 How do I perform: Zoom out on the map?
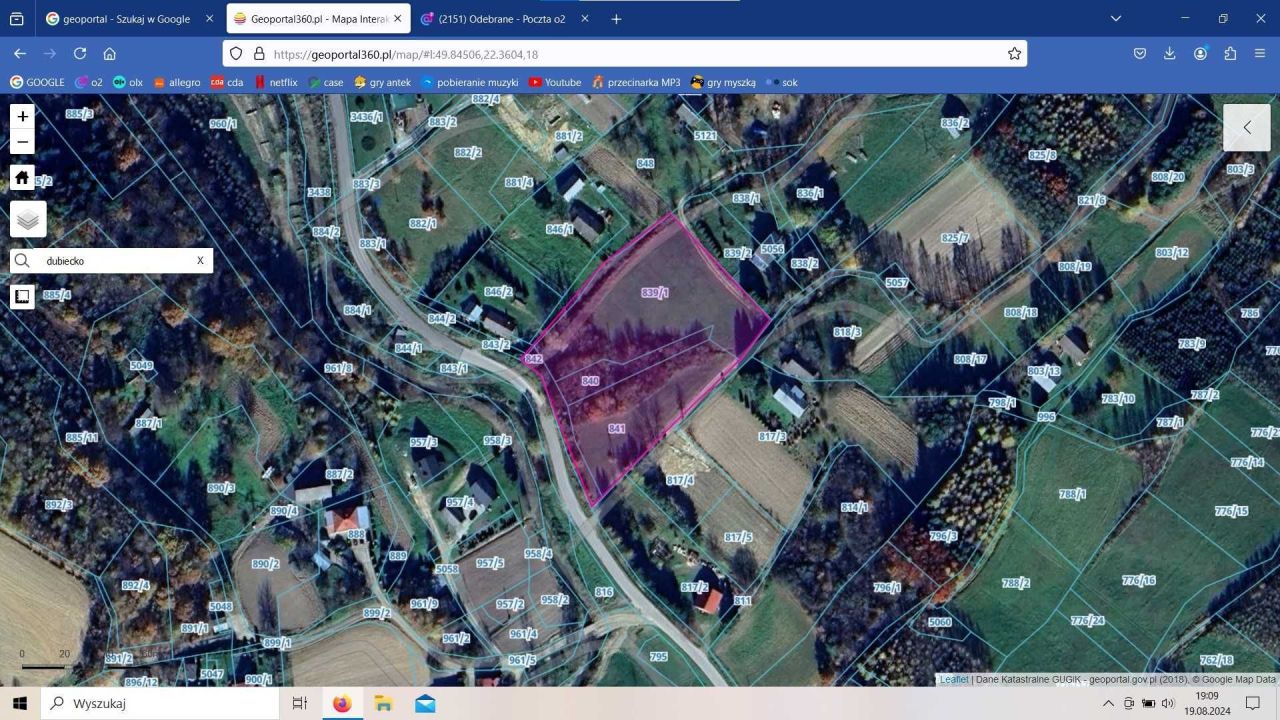(22, 141)
